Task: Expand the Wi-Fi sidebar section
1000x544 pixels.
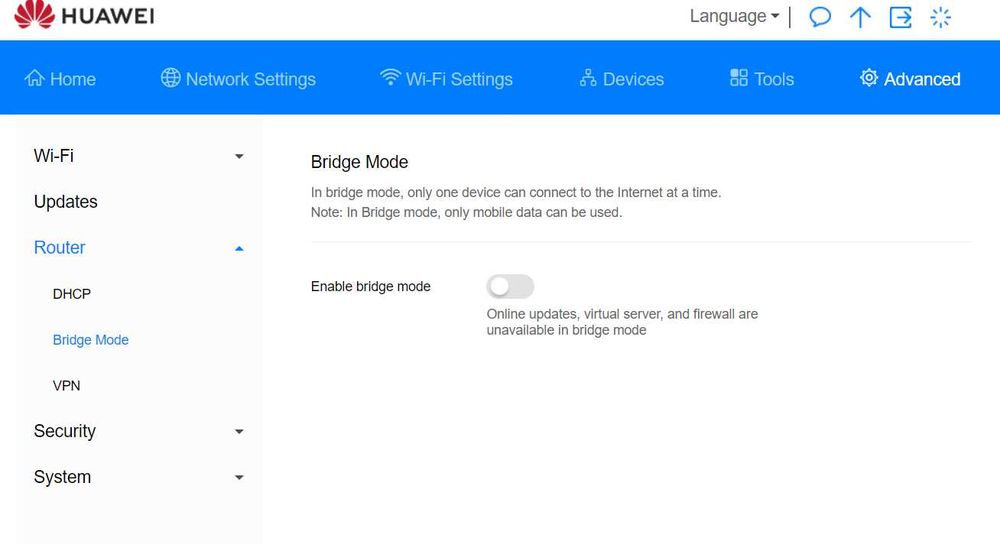Action: 238,157
